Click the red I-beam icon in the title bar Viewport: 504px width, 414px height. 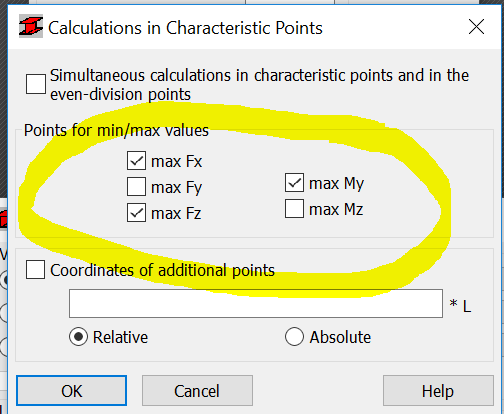pyautogui.click(x=31, y=26)
